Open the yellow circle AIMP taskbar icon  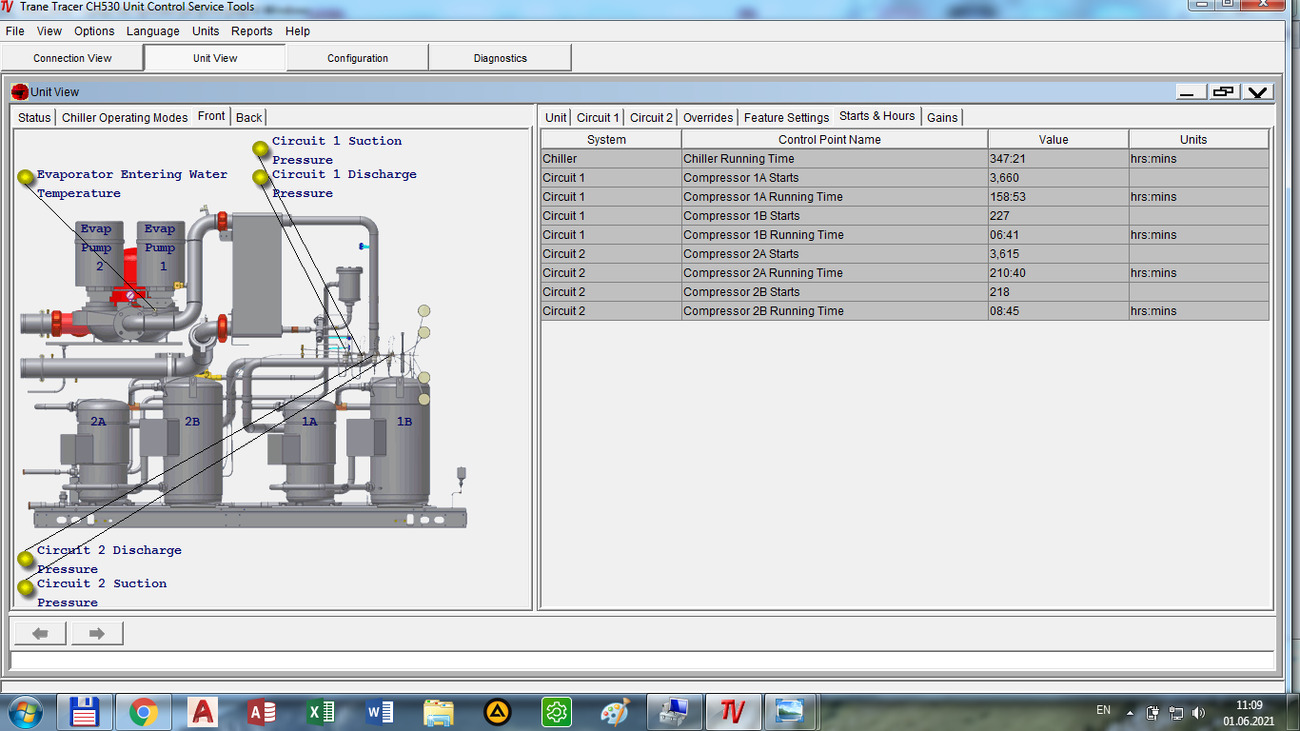(x=497, y=712)
